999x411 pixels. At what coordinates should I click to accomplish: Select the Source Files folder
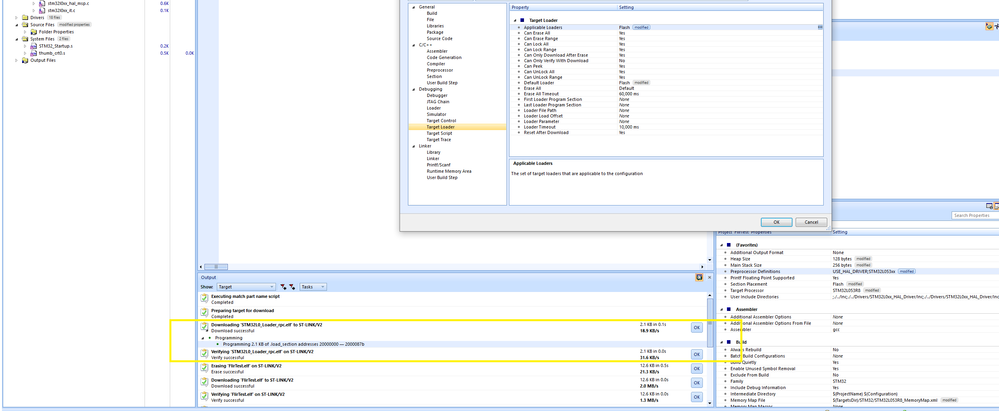coord(42,25)
